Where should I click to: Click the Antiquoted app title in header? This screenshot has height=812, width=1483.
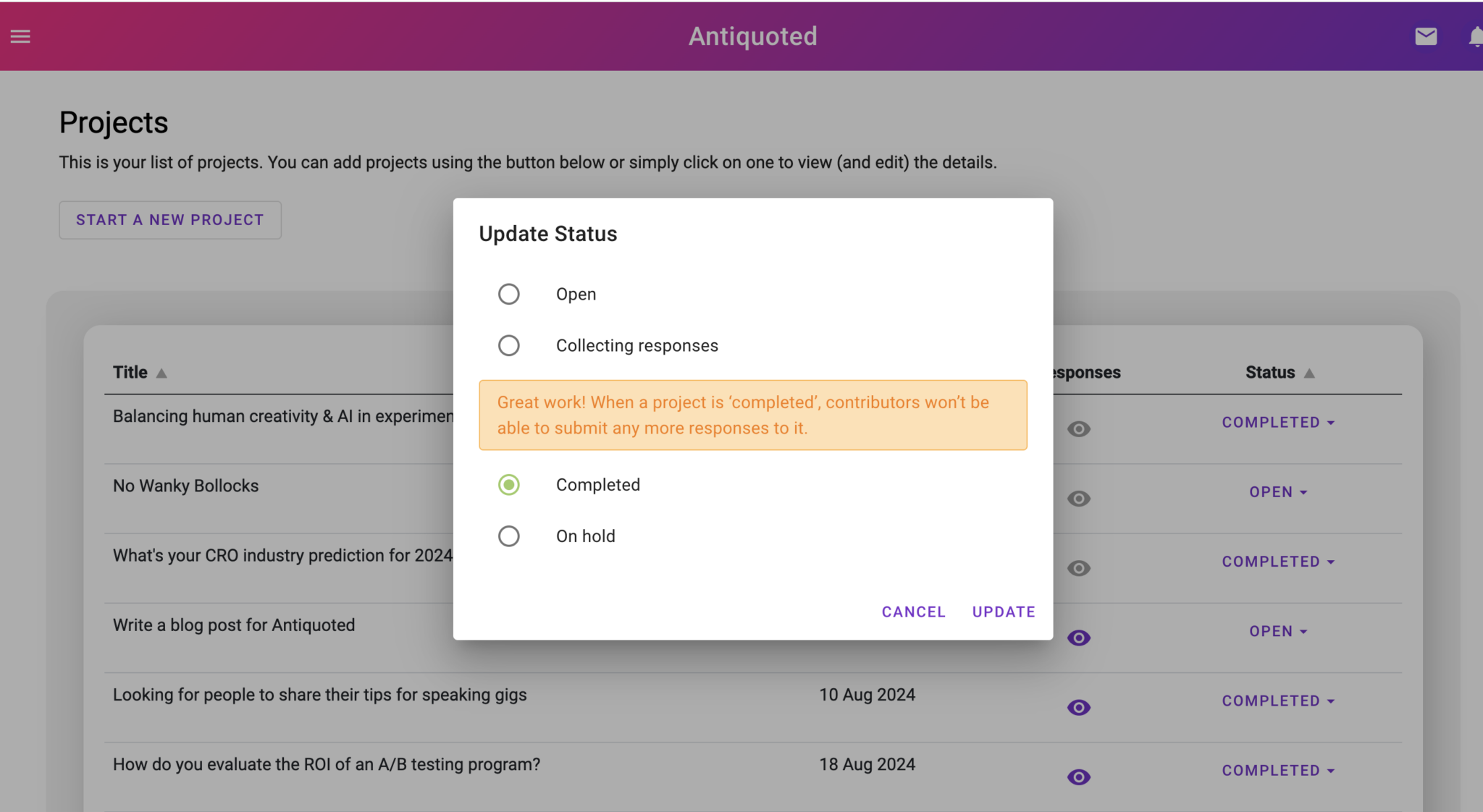click(754, 36)
